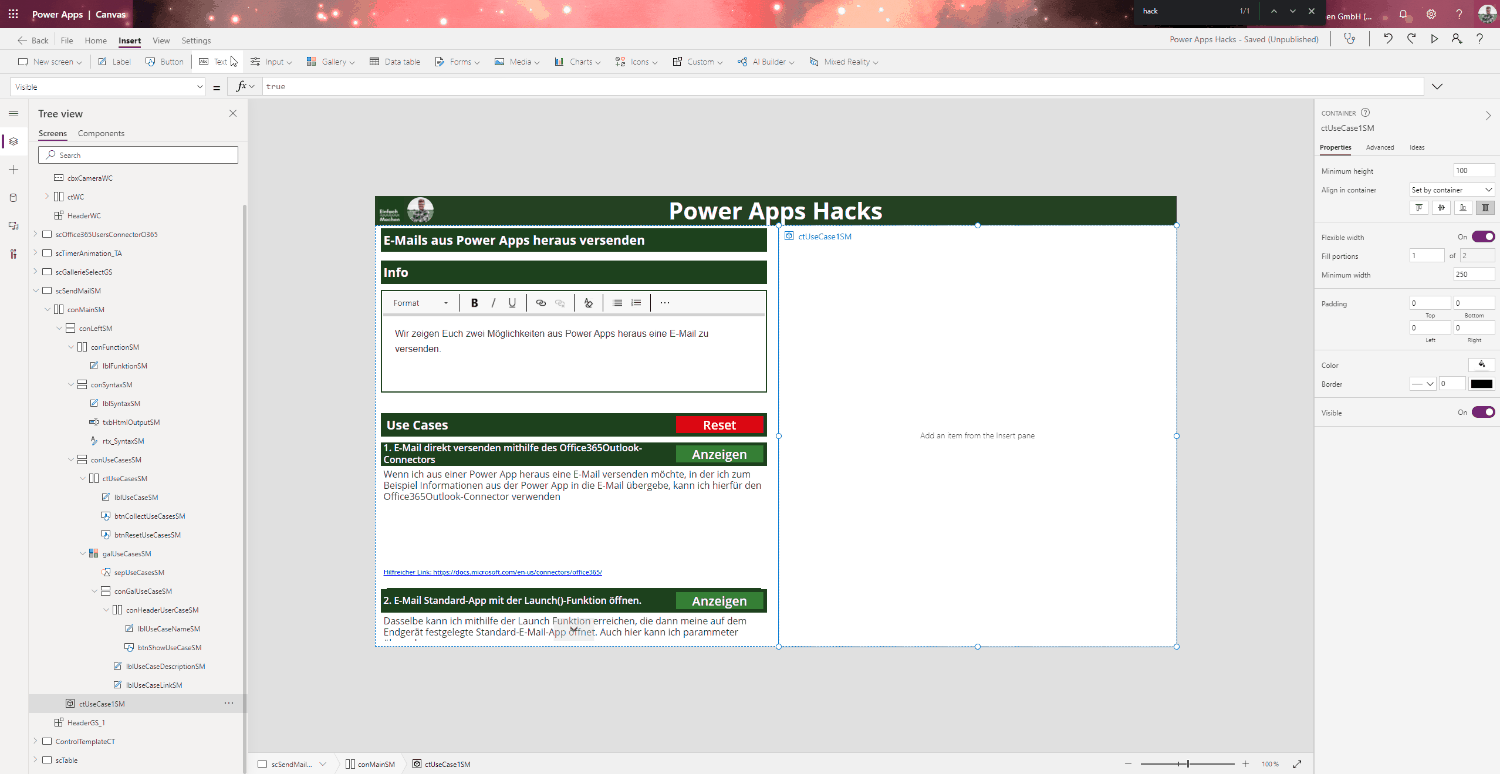Open the container help question mark icon
Screen dimensions: 1500x774
pyautogui.click(x=1366, y=113)
